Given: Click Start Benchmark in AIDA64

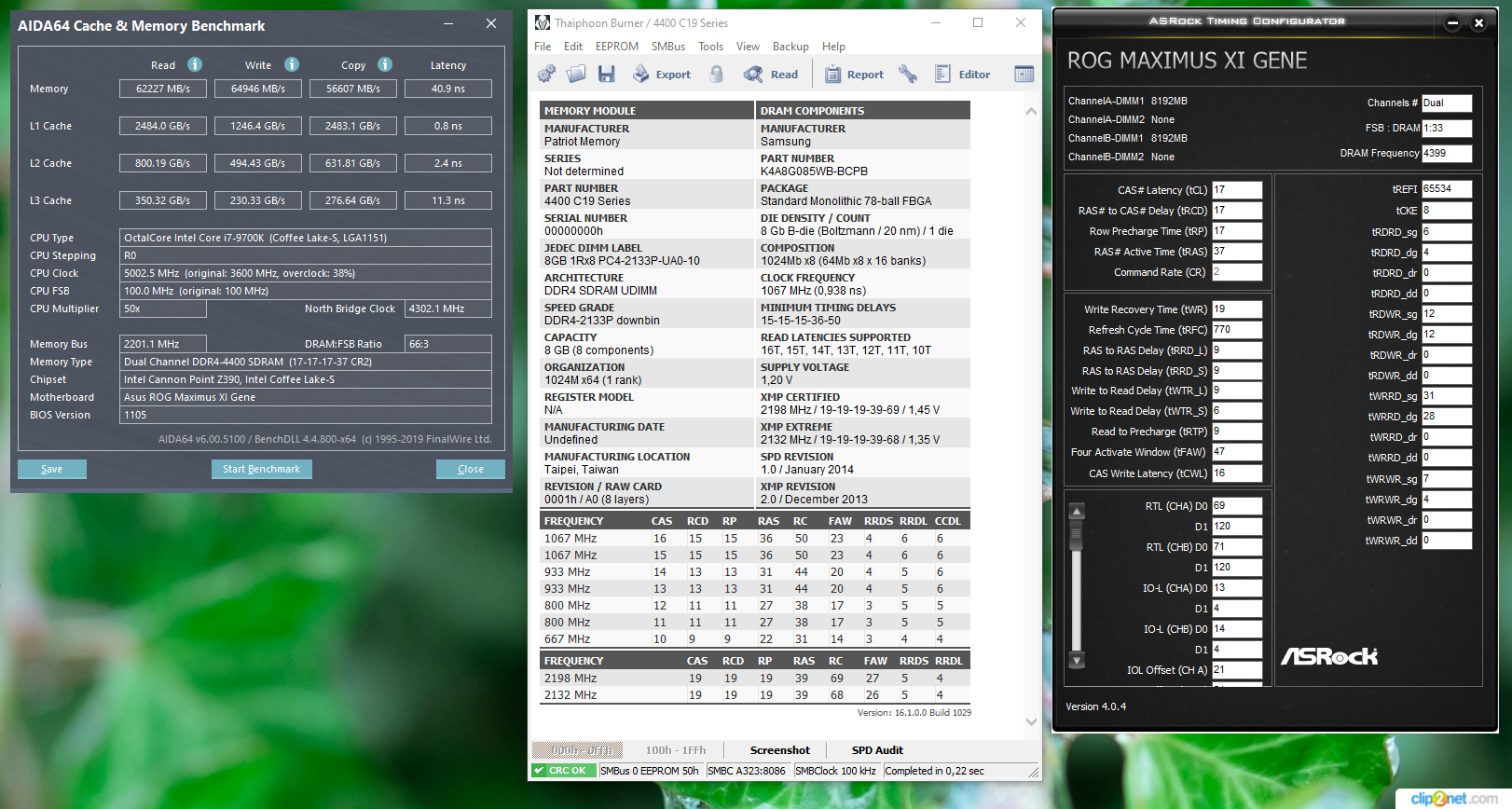Looking at the screenshot, I should click(x=262, y=469).
